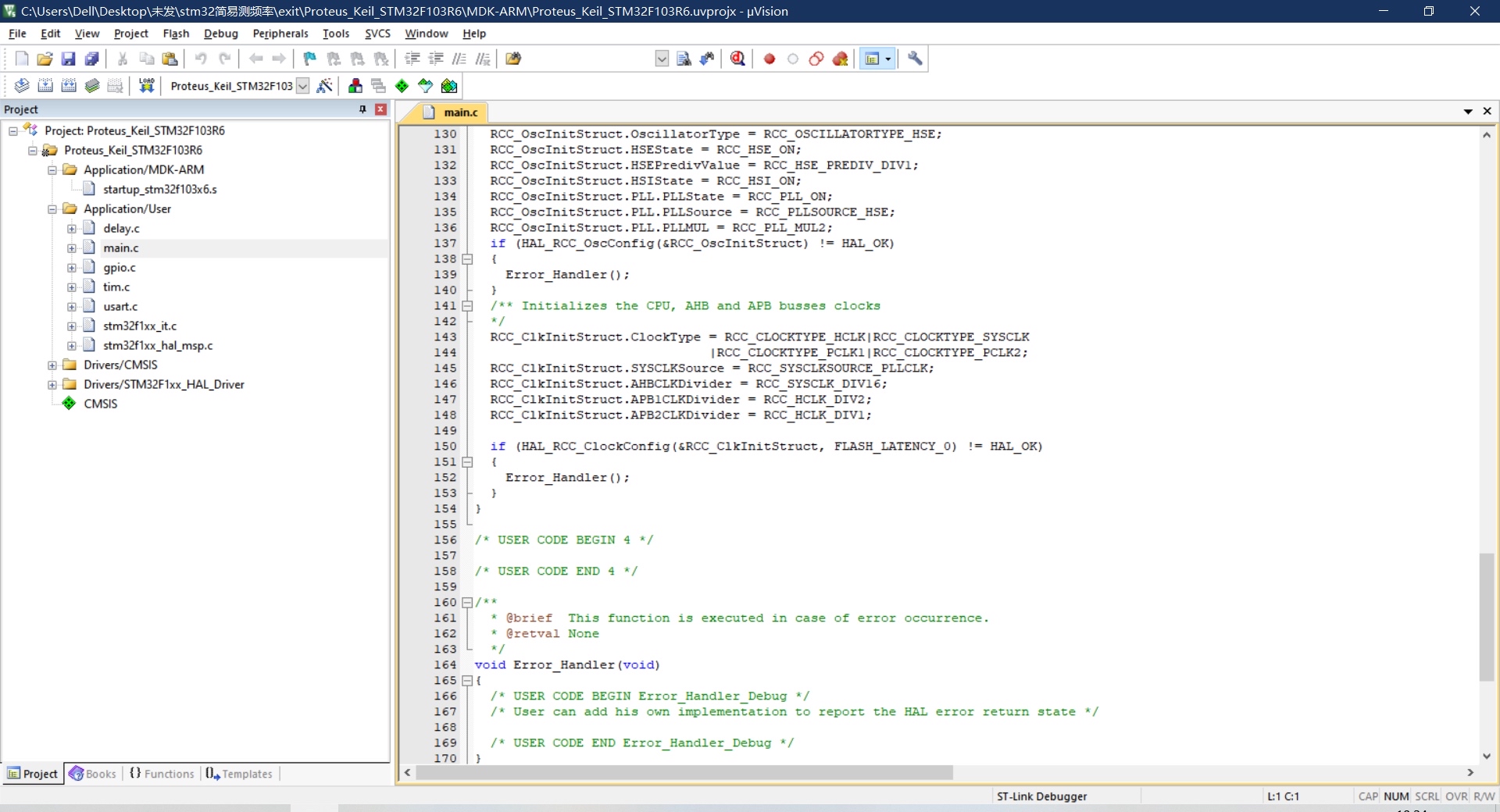Screen dimensions: 1500x812
Task: Open the Peripherals menu
Action: pos(280,34)
